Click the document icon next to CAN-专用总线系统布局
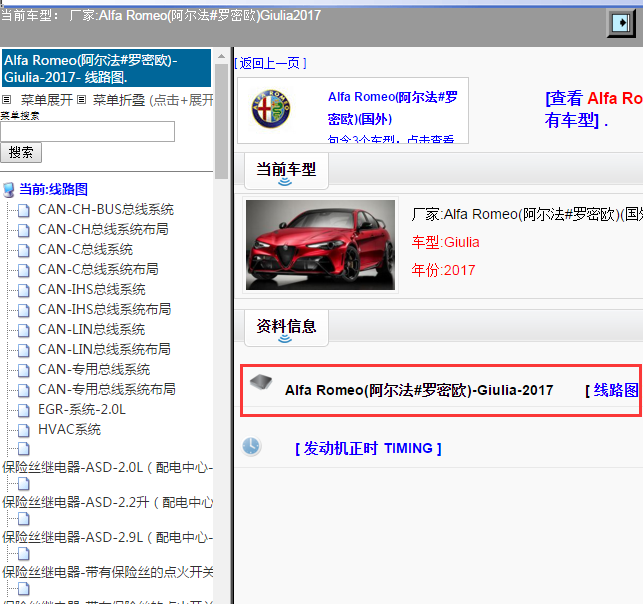 24,390
